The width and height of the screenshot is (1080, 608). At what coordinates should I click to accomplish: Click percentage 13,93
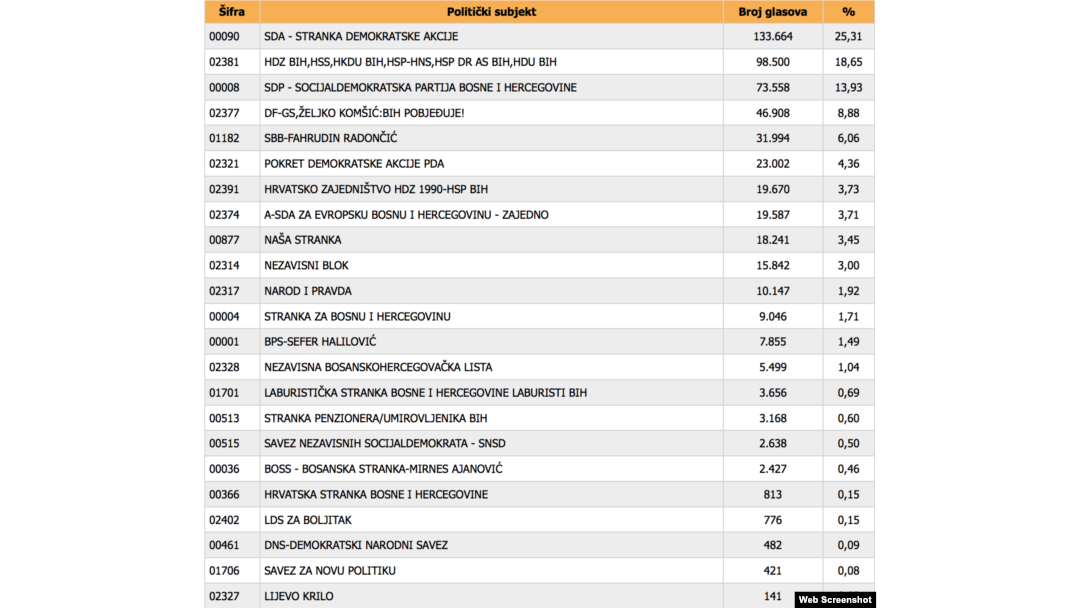849,87
